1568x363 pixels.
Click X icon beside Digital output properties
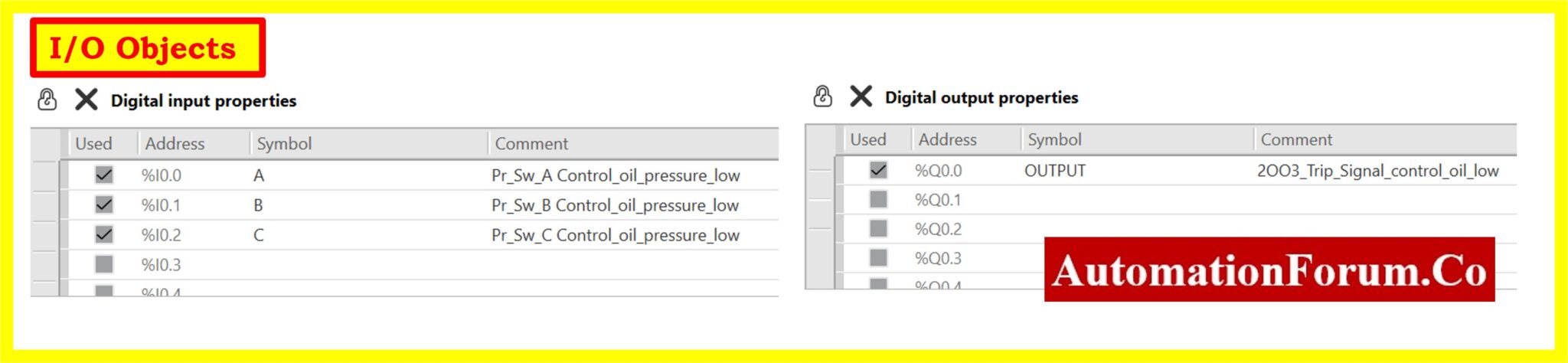click(x=861, y=96)
